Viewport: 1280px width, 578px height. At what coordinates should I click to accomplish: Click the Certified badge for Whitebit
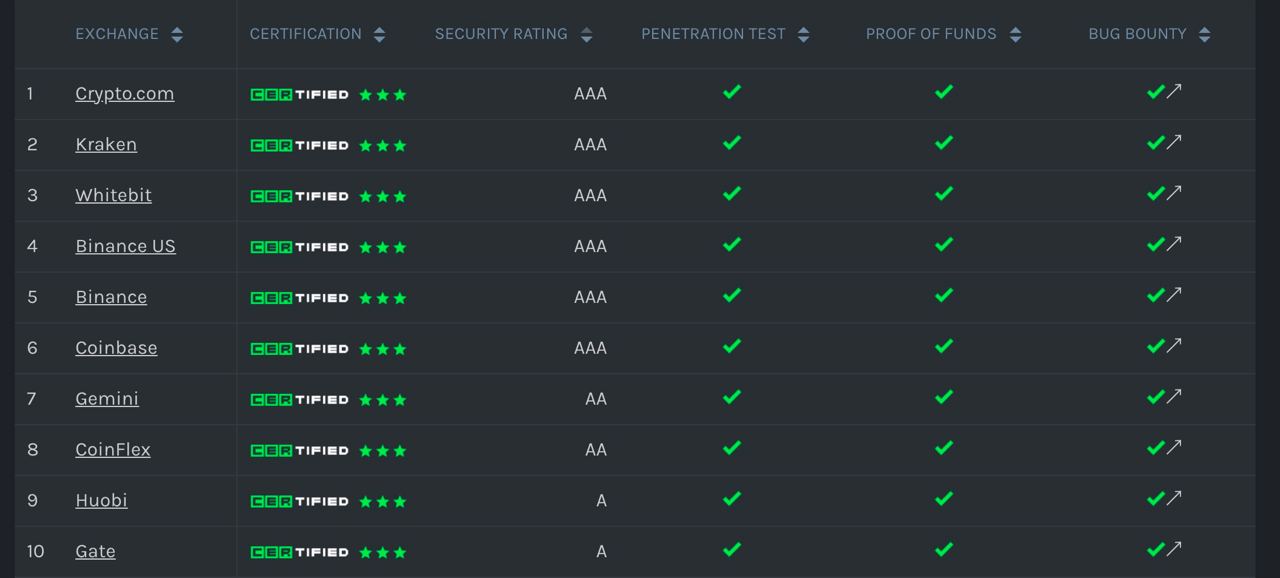(299, 196)
